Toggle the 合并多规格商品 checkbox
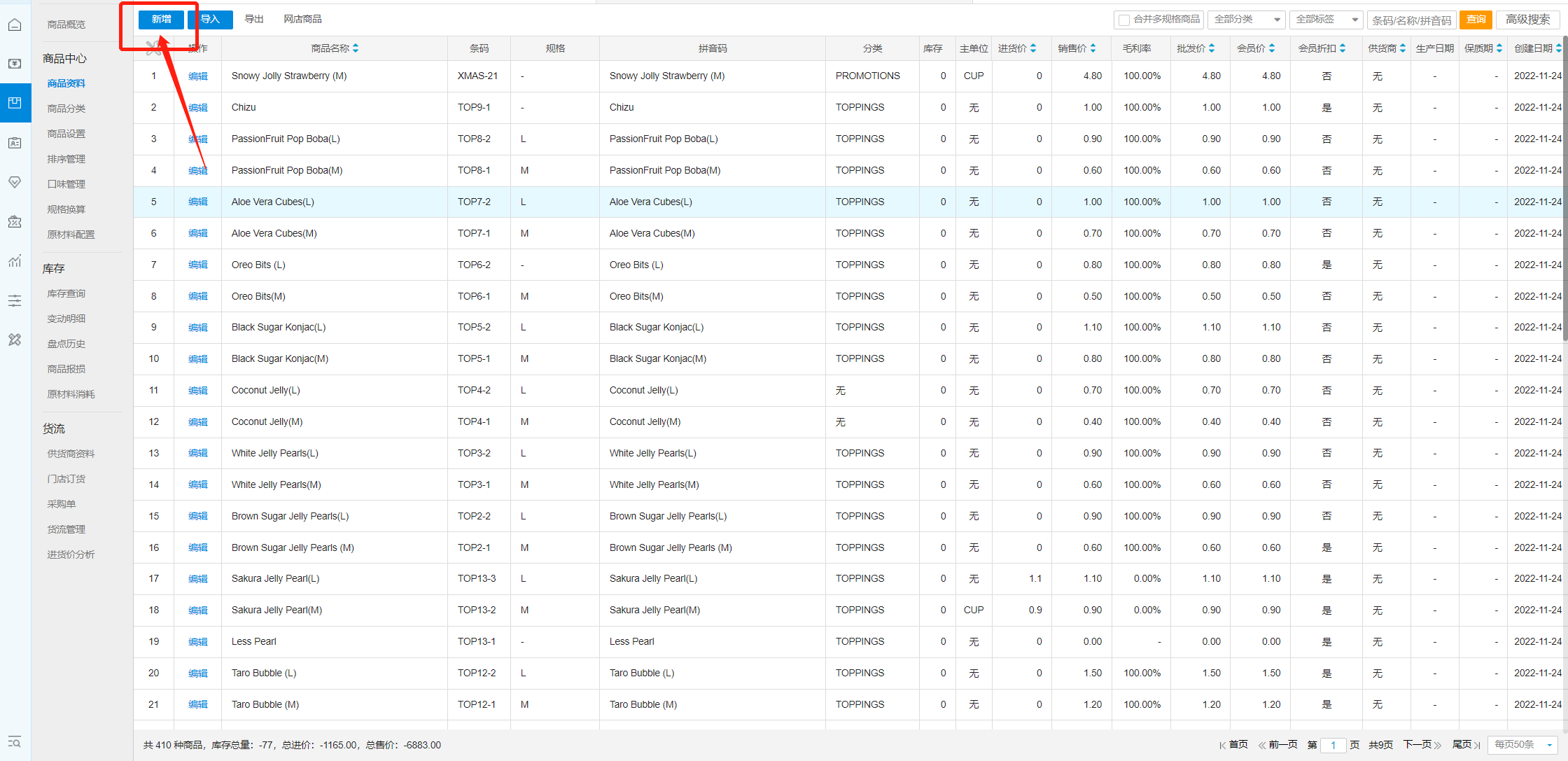1568x761 pixels. 1124,20
